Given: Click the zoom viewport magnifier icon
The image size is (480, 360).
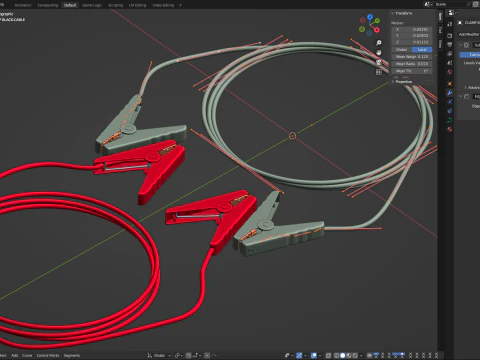Looking at the screenshot, I should (x=379, y=43).
